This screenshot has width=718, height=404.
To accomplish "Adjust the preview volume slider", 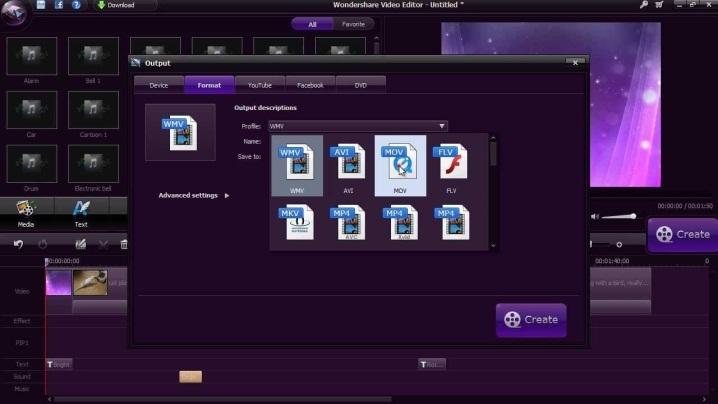I will [619, 216].
